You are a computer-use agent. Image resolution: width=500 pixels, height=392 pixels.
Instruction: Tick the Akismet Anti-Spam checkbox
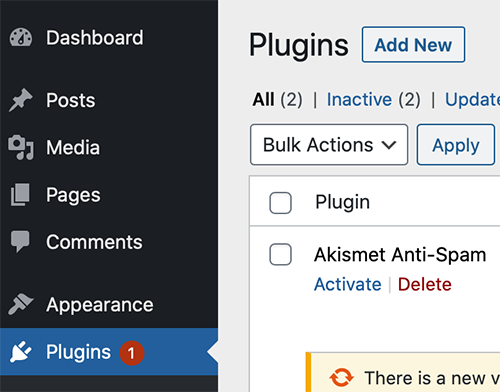[x=280, y=254]
